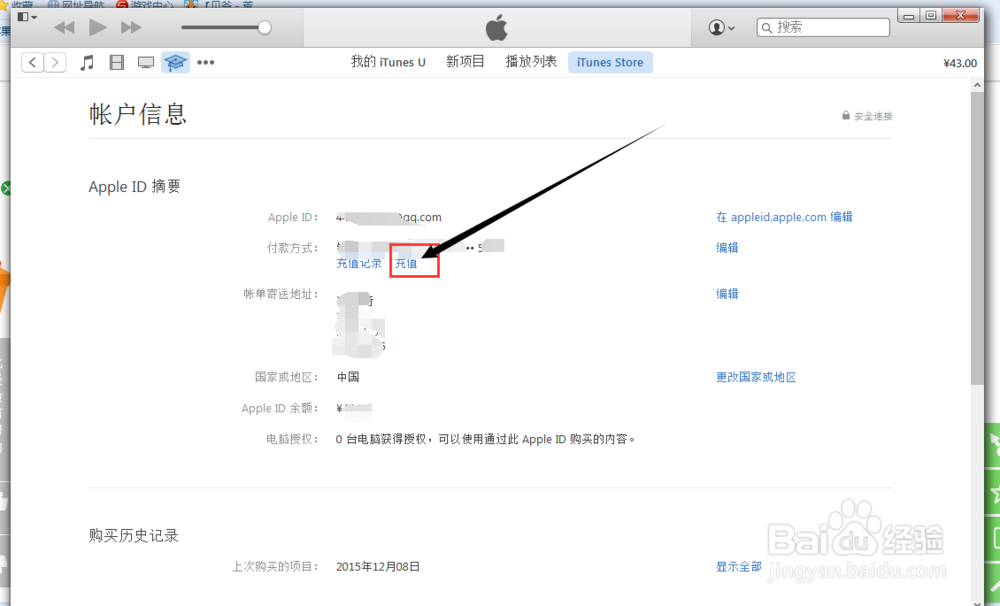
Task: Click the scrollbar up arrow
Action: coord(977,85)
